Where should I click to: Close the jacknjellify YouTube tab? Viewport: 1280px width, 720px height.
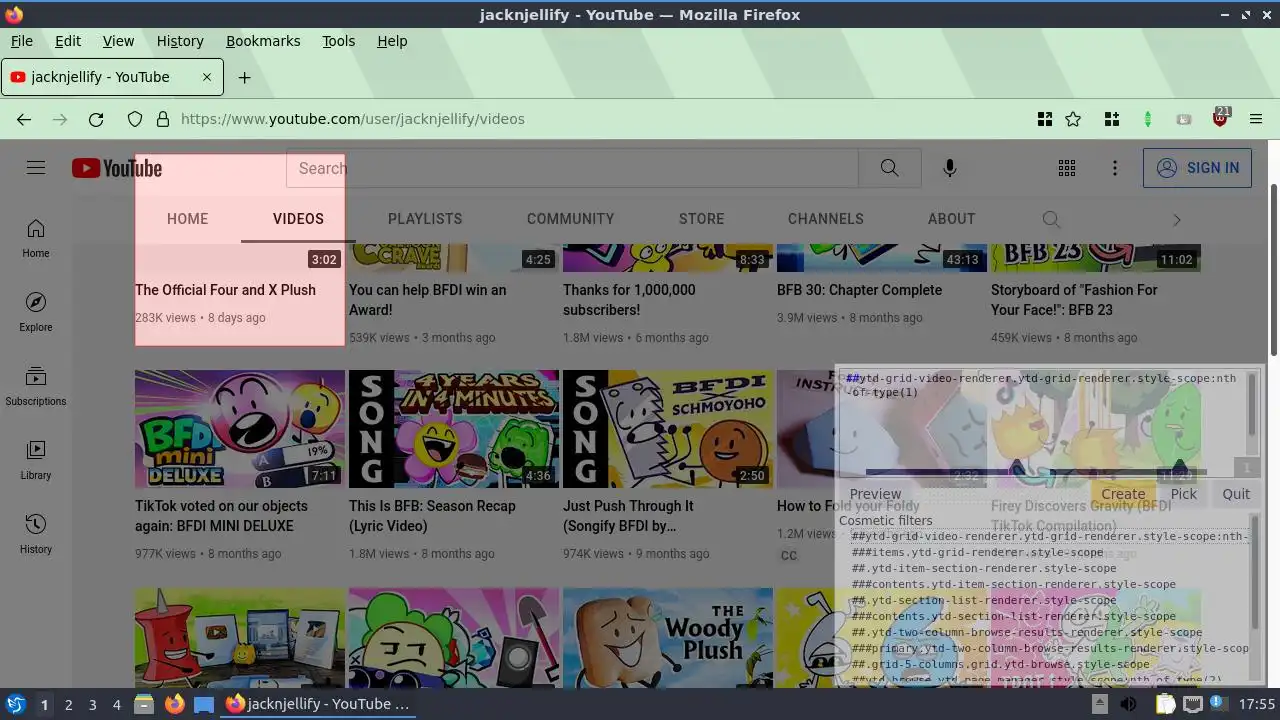(x=207, y=77)
